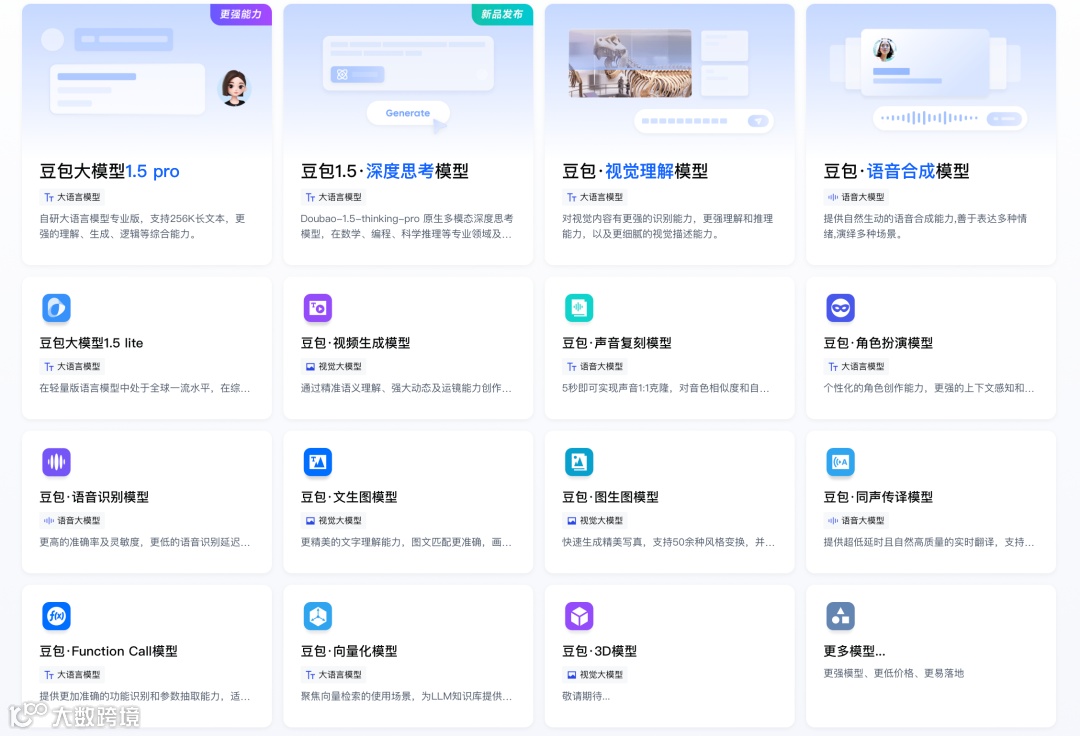Select the 豆包·角色扮演模型 title

point(878,343)
